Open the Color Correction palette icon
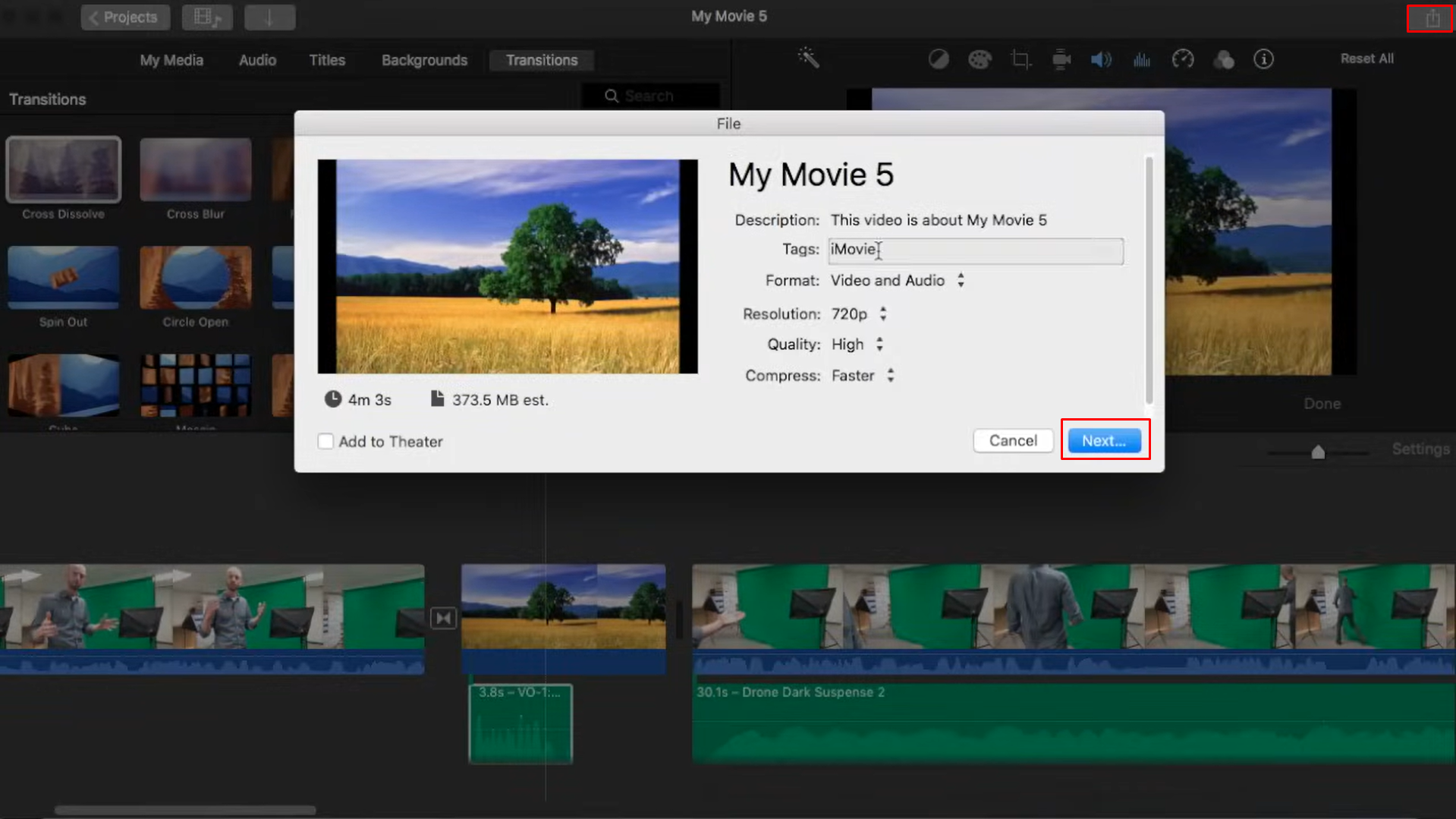 pos(980,58)
